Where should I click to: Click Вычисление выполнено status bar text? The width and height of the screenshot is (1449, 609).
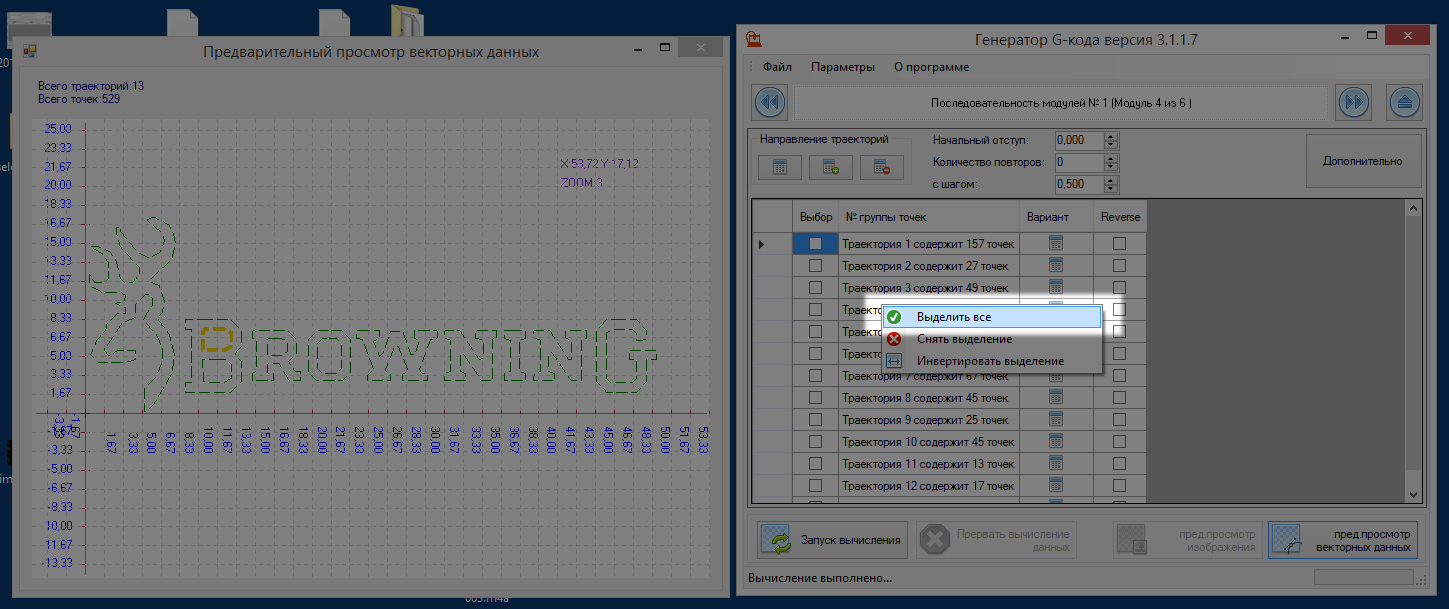(x=820, y=578)
